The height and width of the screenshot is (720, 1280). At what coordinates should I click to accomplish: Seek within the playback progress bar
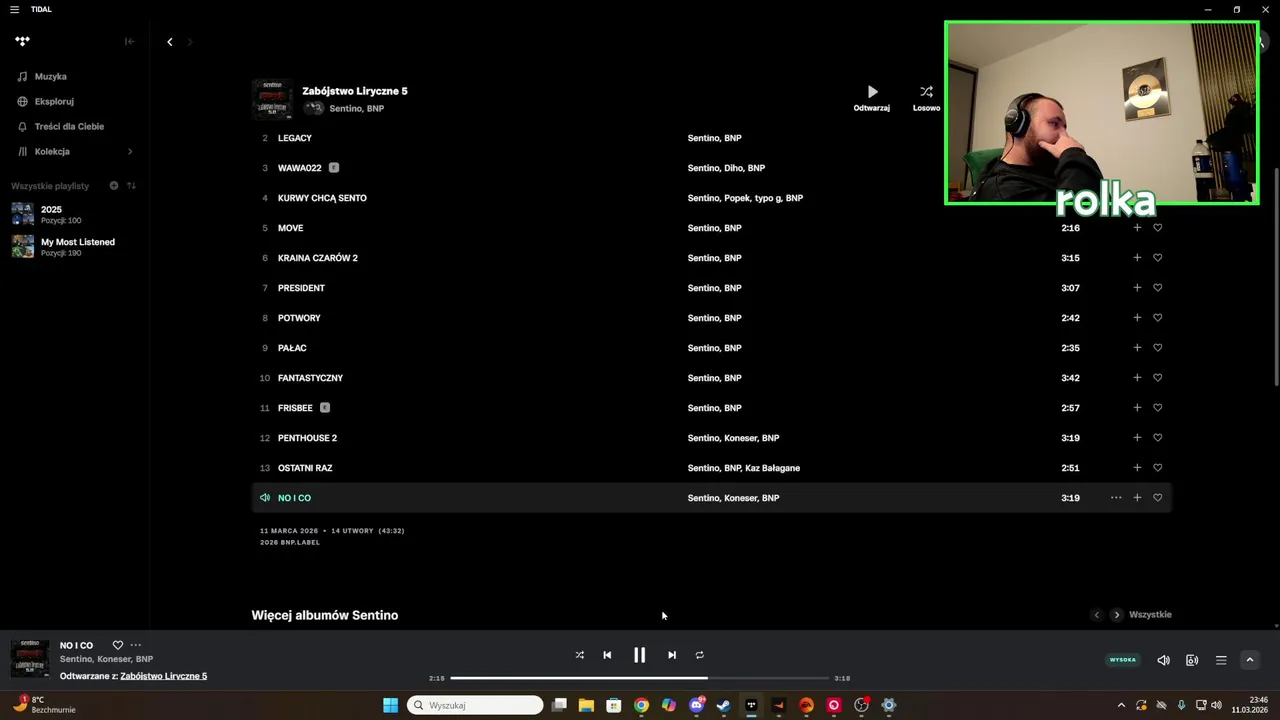[x=640, y=678]
